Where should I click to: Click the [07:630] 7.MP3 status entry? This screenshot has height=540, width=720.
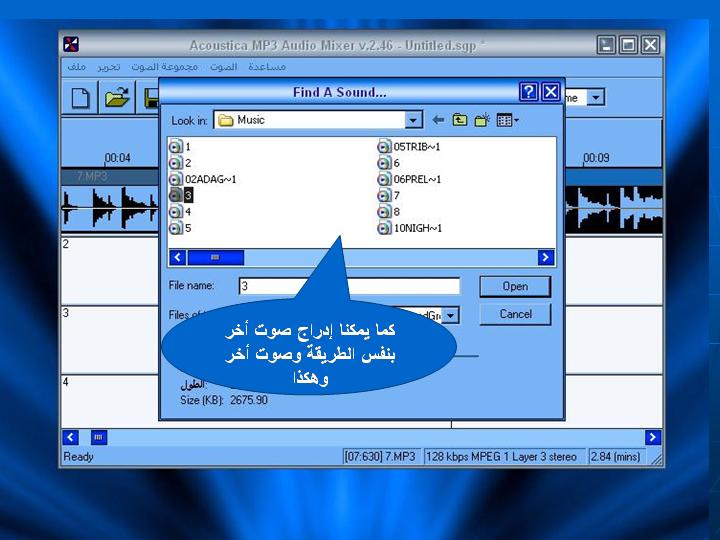[x=380, y=457]
